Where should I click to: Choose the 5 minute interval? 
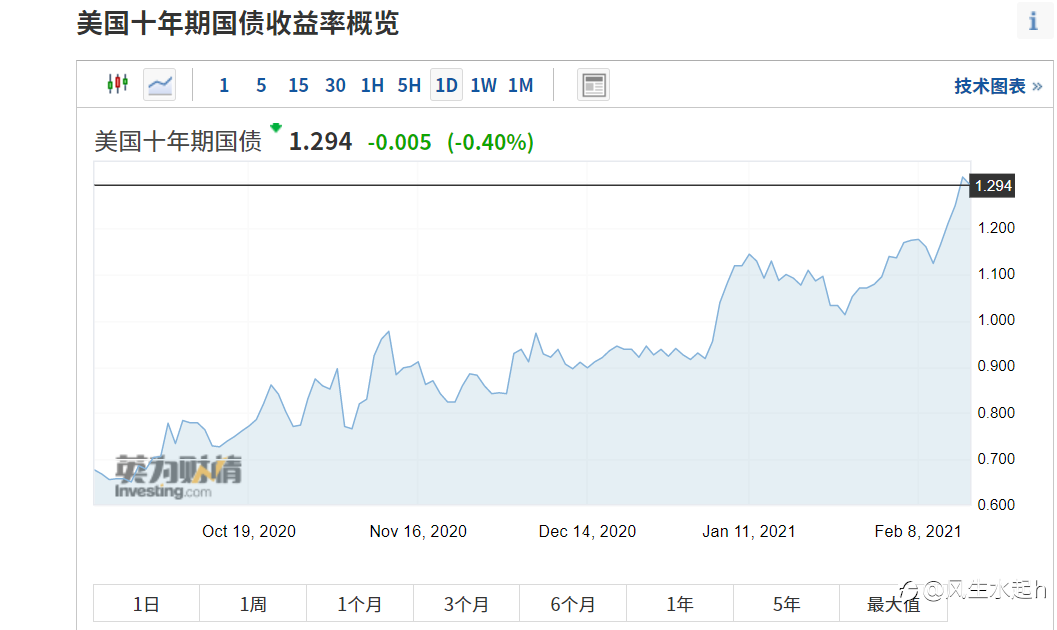tap(261, 86)
